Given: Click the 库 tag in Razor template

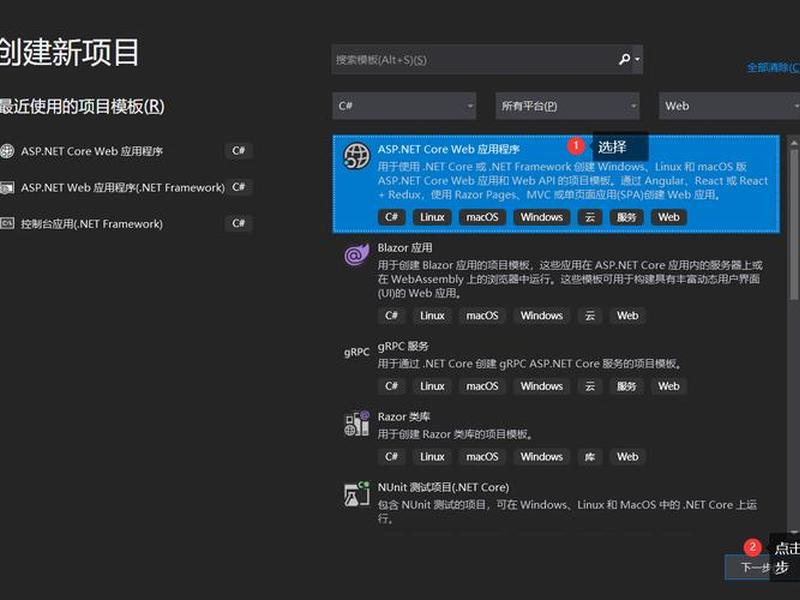Looking at the screenshot, I should coord(590,456).
